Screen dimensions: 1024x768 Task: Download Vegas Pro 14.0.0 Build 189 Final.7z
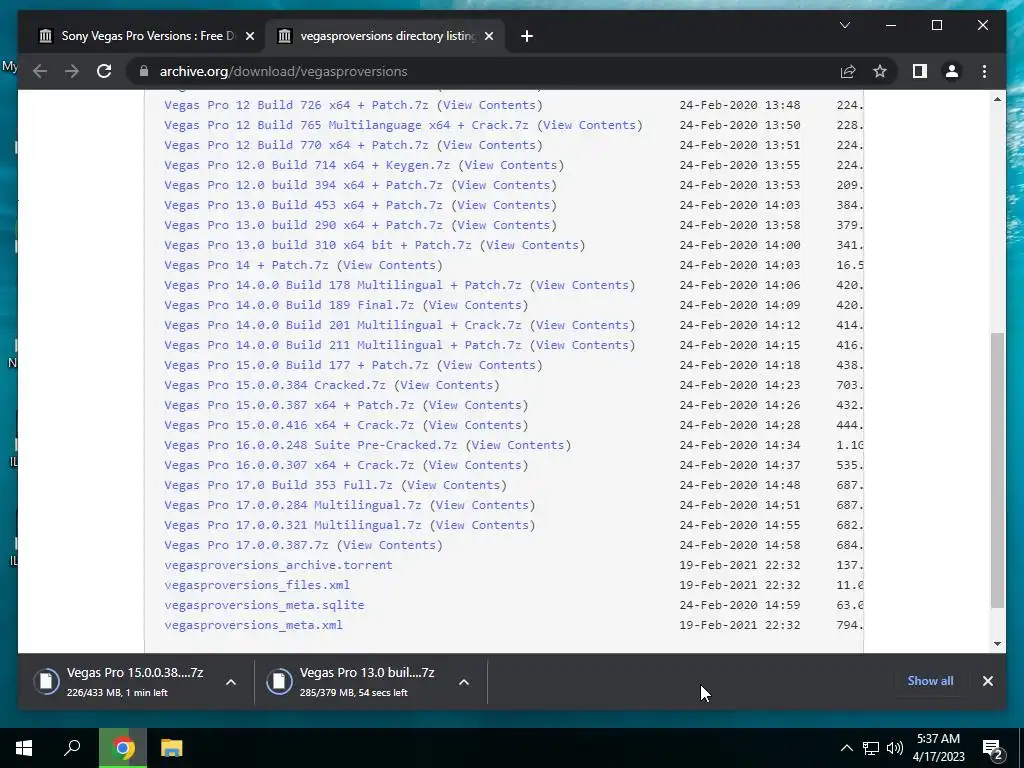pos(289,305)
